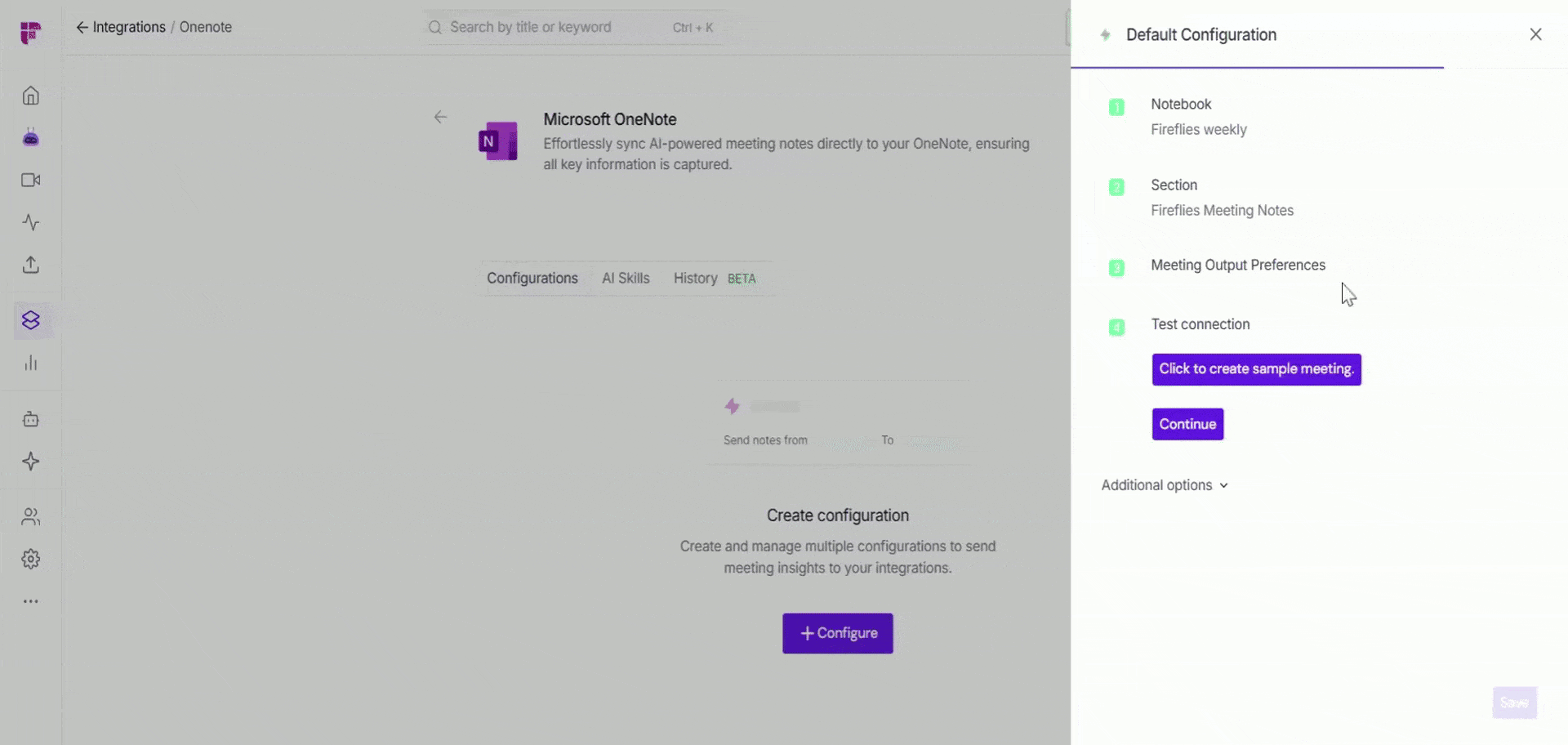Expand the Notebook step
This screenshot has height=745, width=1568.
tap(1181, 105)
